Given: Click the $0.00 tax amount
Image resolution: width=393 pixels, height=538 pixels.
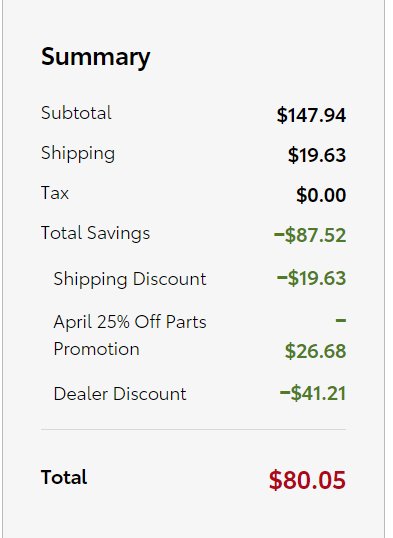Looking at the screenshot, I should click(321, 195).
